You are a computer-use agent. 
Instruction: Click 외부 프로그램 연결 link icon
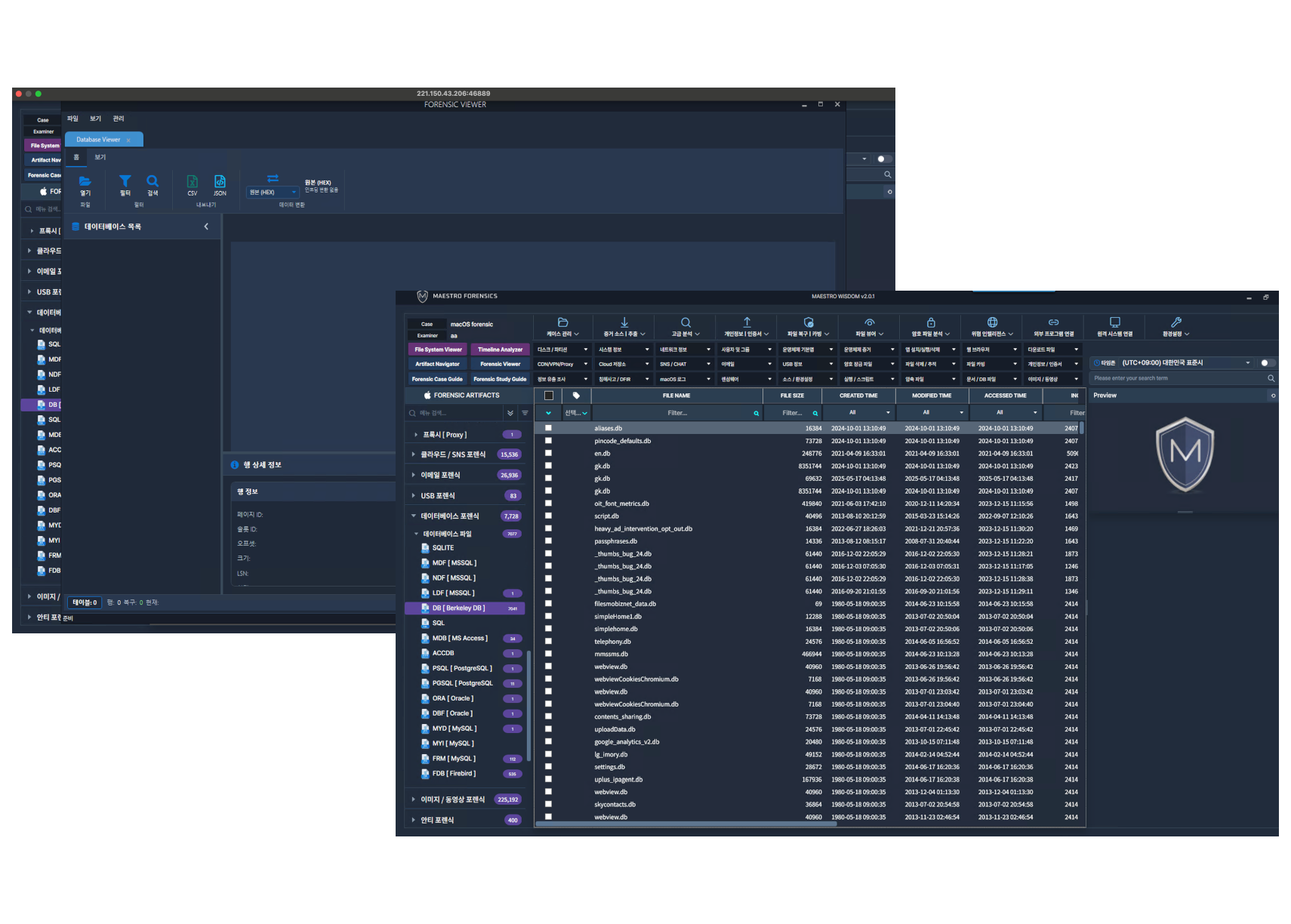click(1054, 322)
